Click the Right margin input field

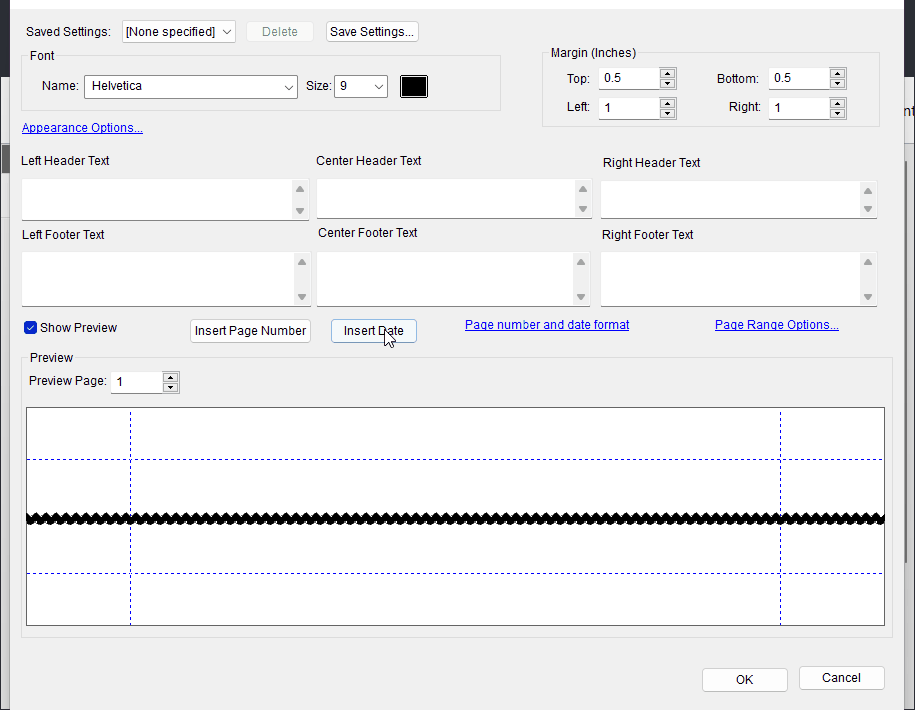tap(799, 108)
